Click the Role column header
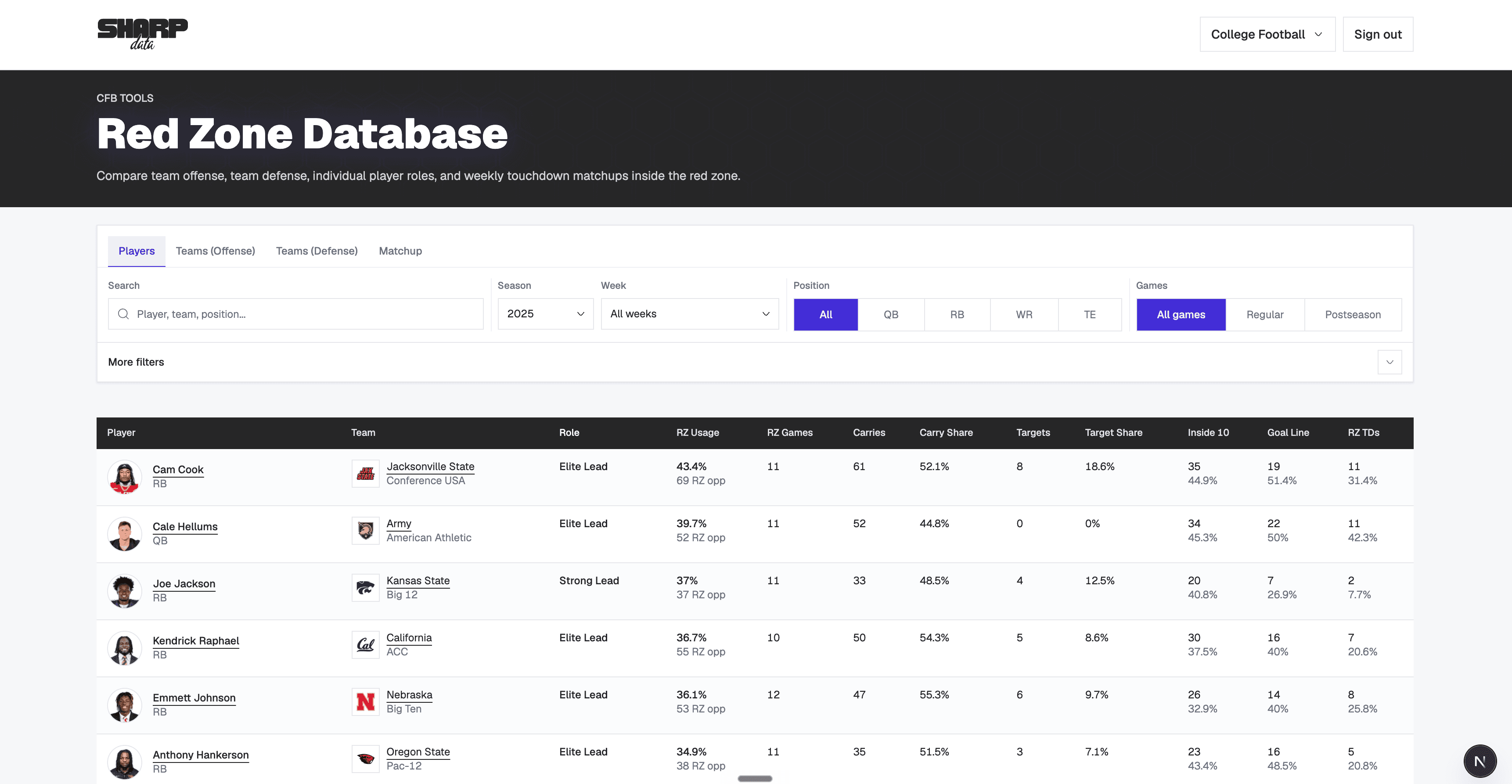Viewport: 1512px width, 784px height. tap(569, 432)
